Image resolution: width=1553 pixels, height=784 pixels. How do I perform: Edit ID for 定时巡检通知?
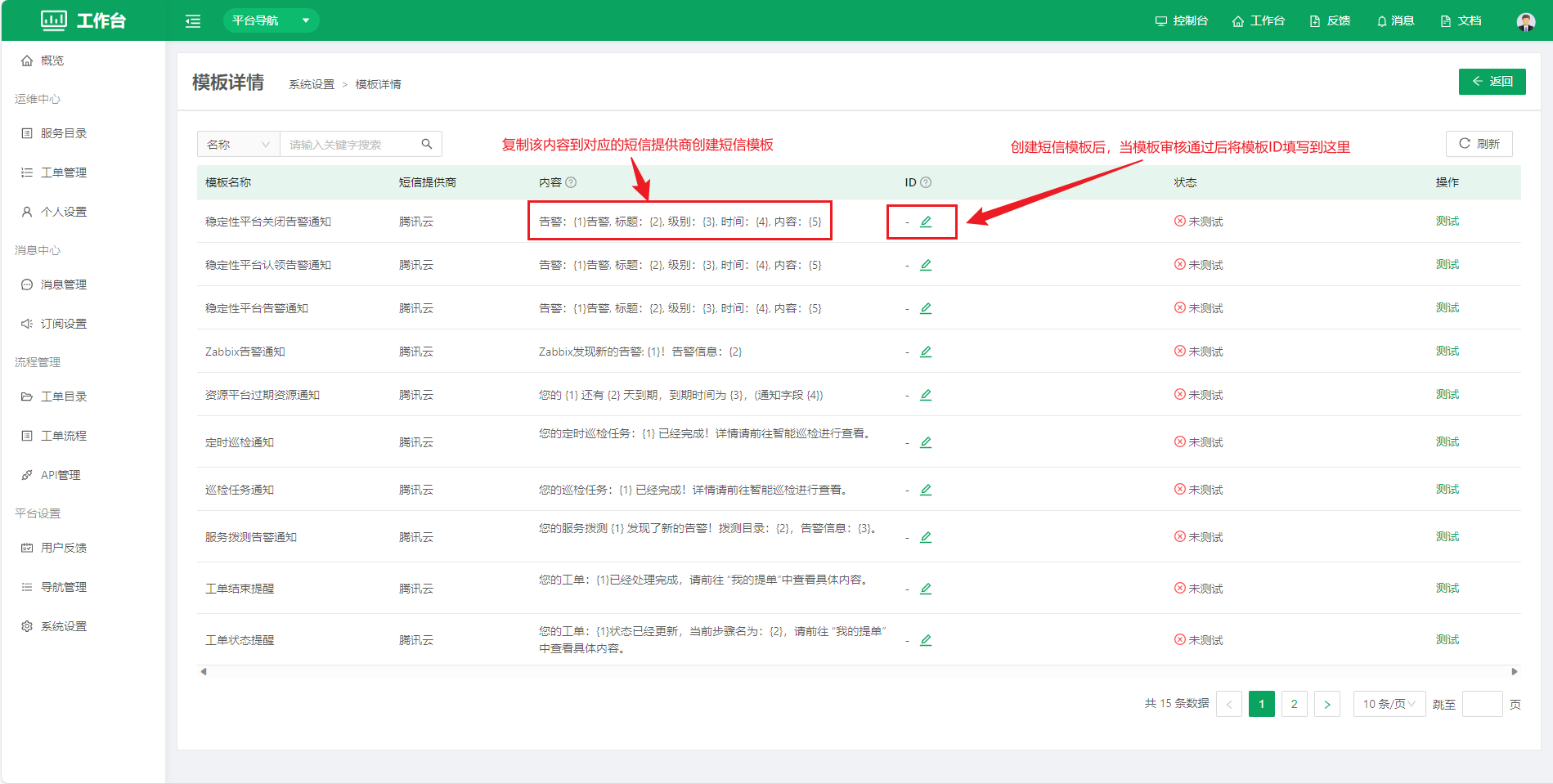click(926, 442)
